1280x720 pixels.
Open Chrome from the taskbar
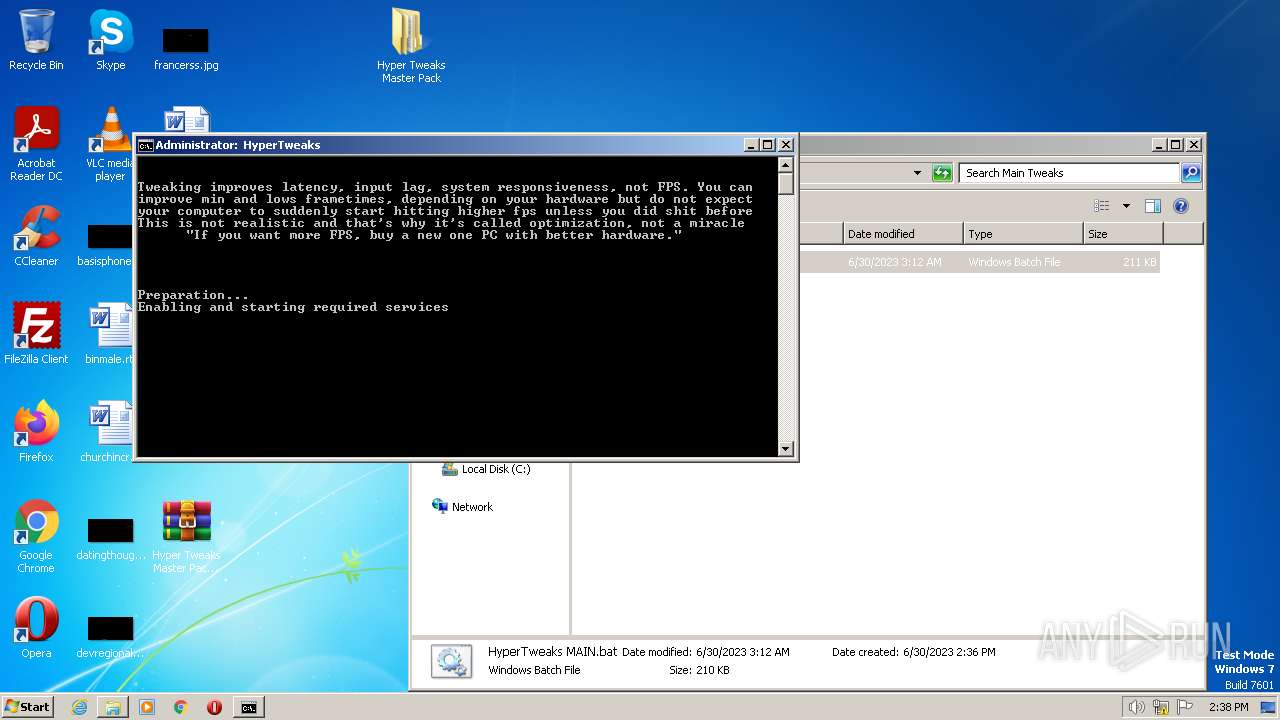pyautogui.click(x=181, y=707)
